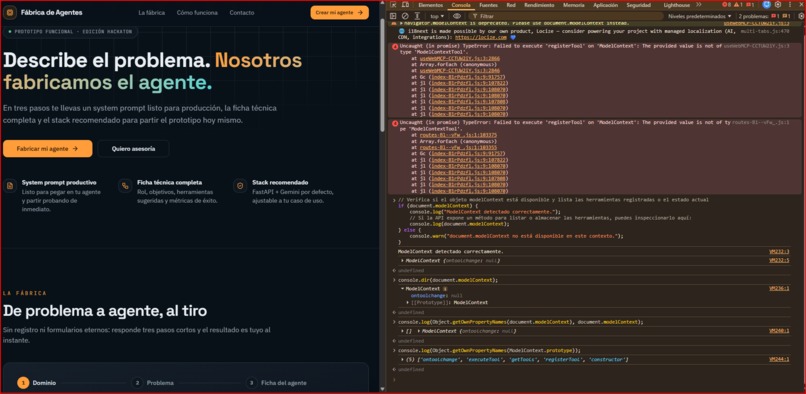
Task: Open the multi-tabs.js:470 source link
Action: point(764,31)
